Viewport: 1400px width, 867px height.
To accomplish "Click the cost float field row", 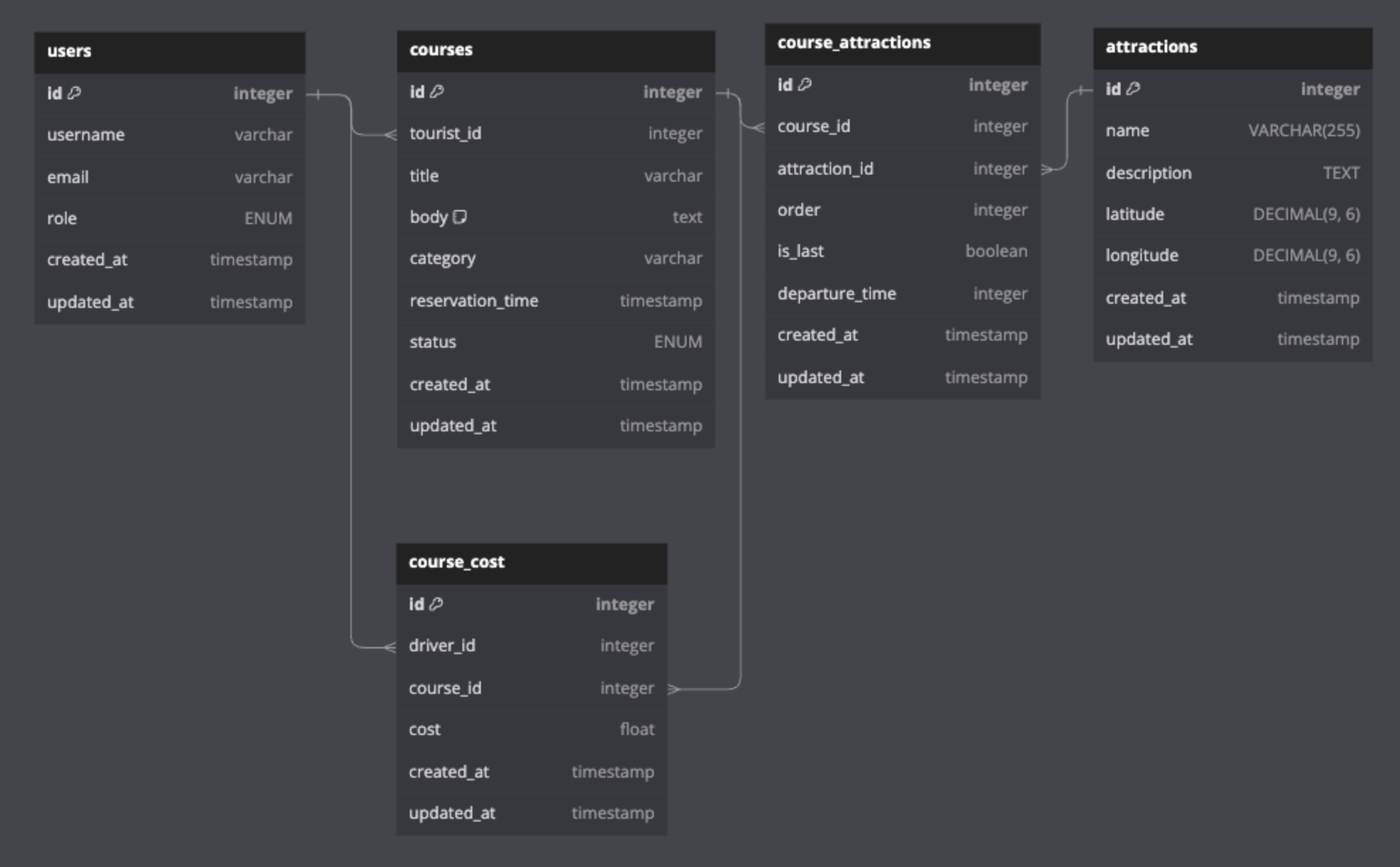I will 531,729.
